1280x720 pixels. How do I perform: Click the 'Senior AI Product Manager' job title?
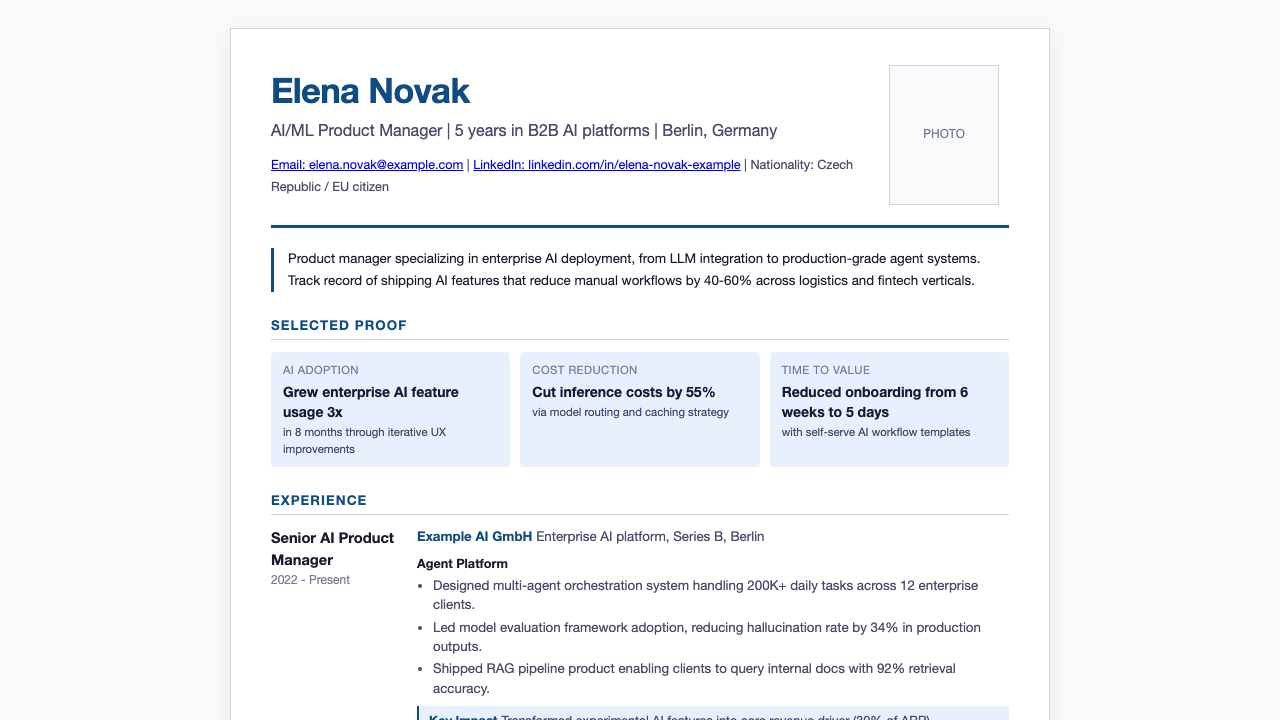(333, 549)
